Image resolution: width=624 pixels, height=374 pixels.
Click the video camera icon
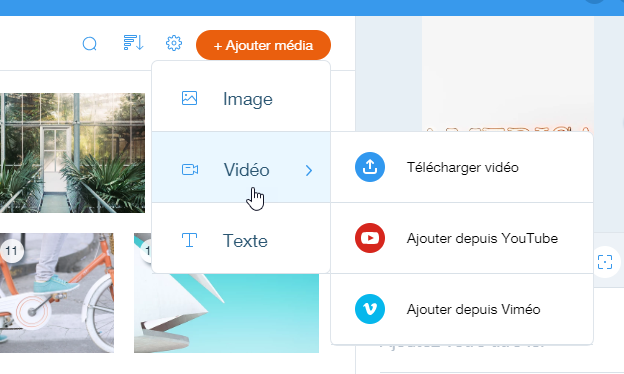[x=190, y=169]
